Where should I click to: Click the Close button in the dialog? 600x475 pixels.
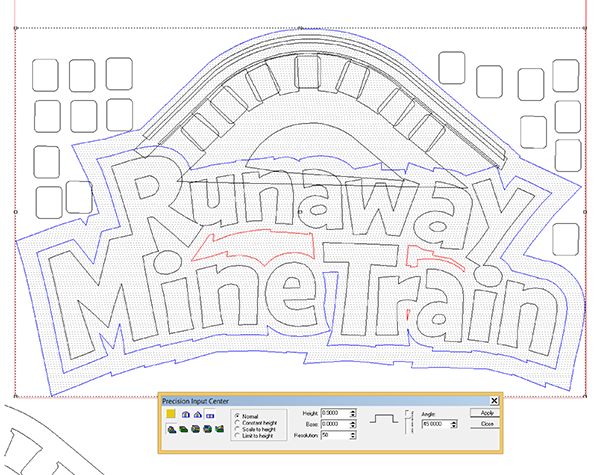click(x=485, y=424)
